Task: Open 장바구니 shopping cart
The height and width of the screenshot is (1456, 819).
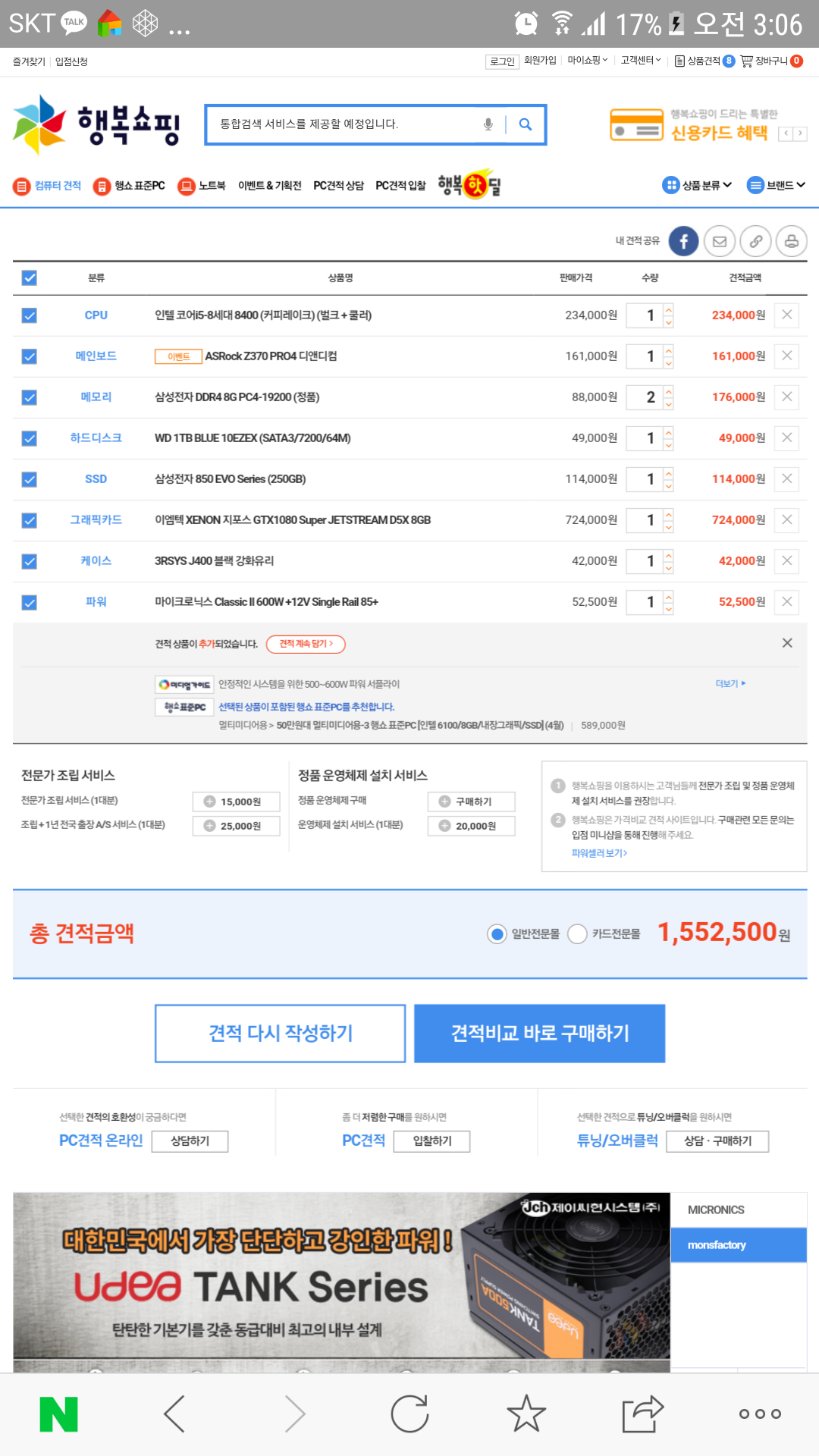Action: pos(771,61)
